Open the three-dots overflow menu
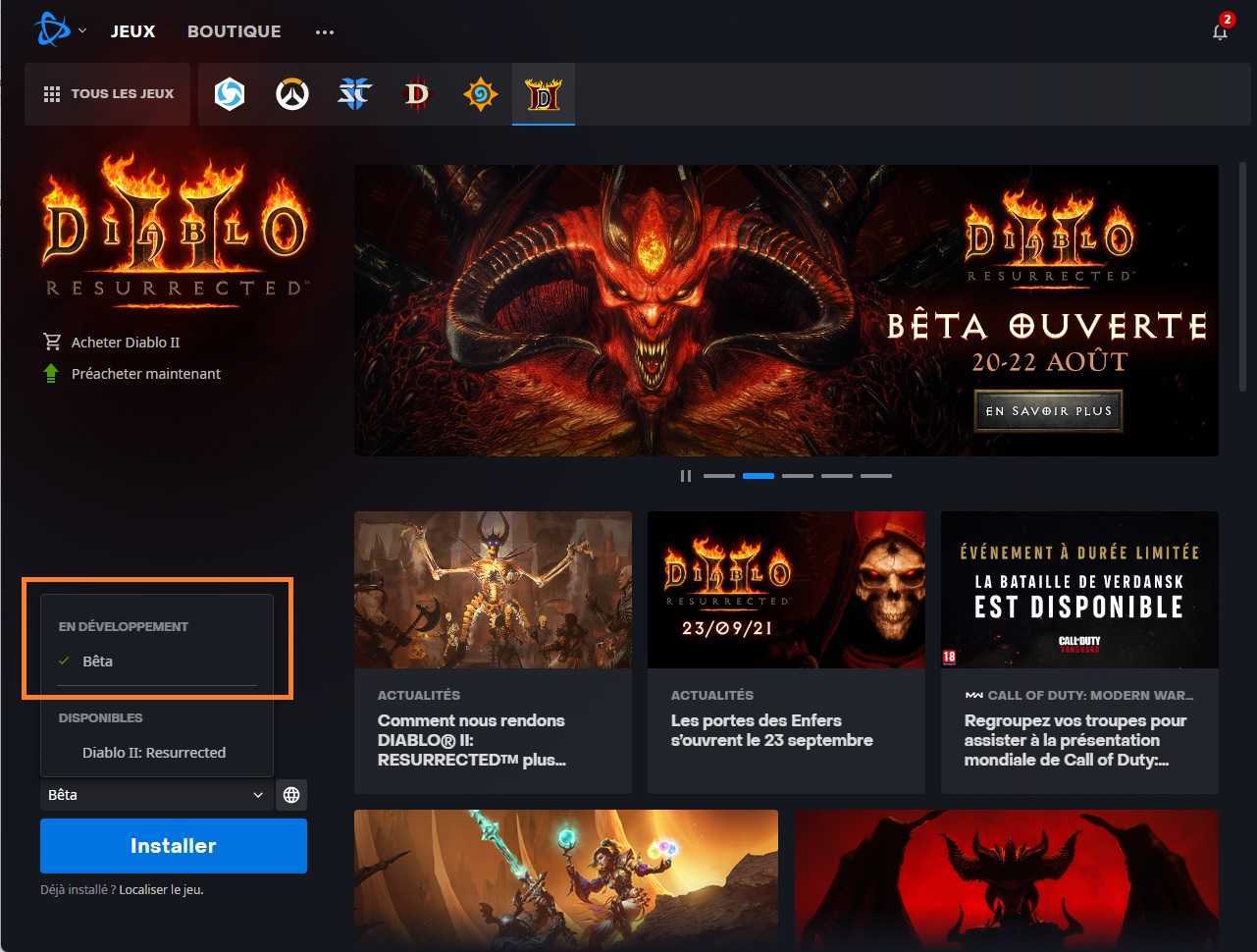Screen dimensions: 1257x952 coord(325,31)
